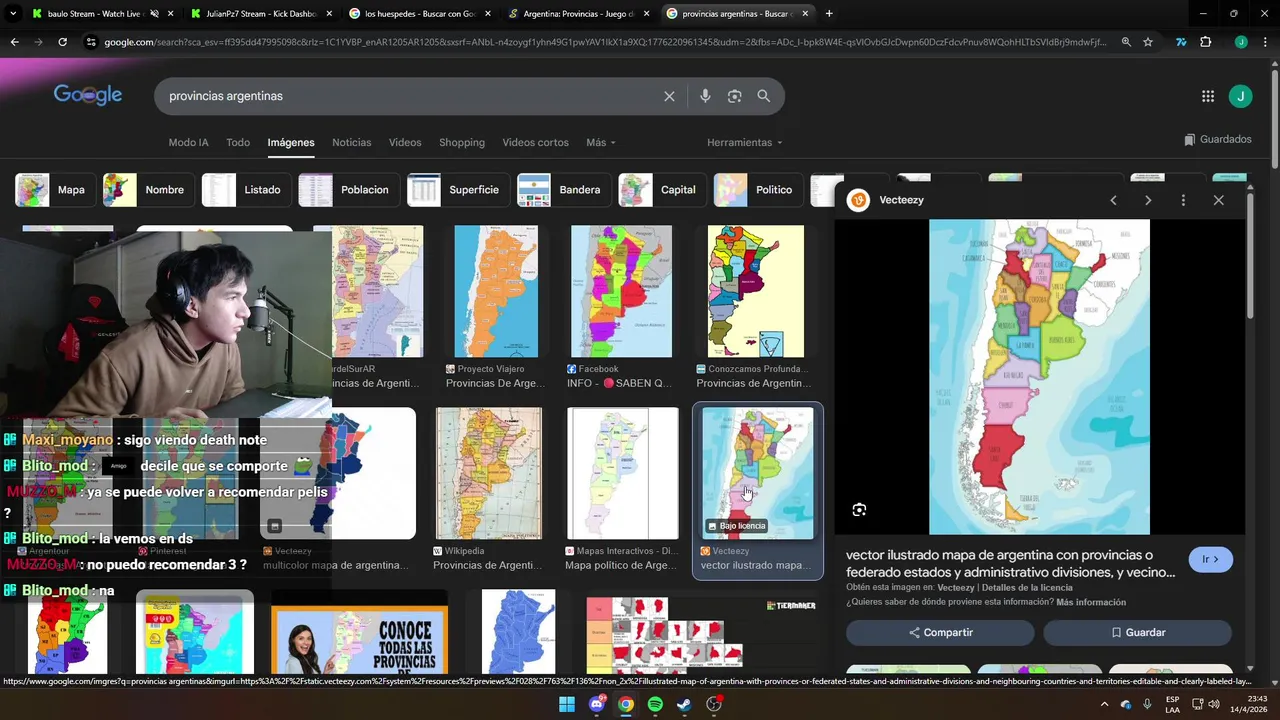Filter images by Mapa chip

(54, 190)
